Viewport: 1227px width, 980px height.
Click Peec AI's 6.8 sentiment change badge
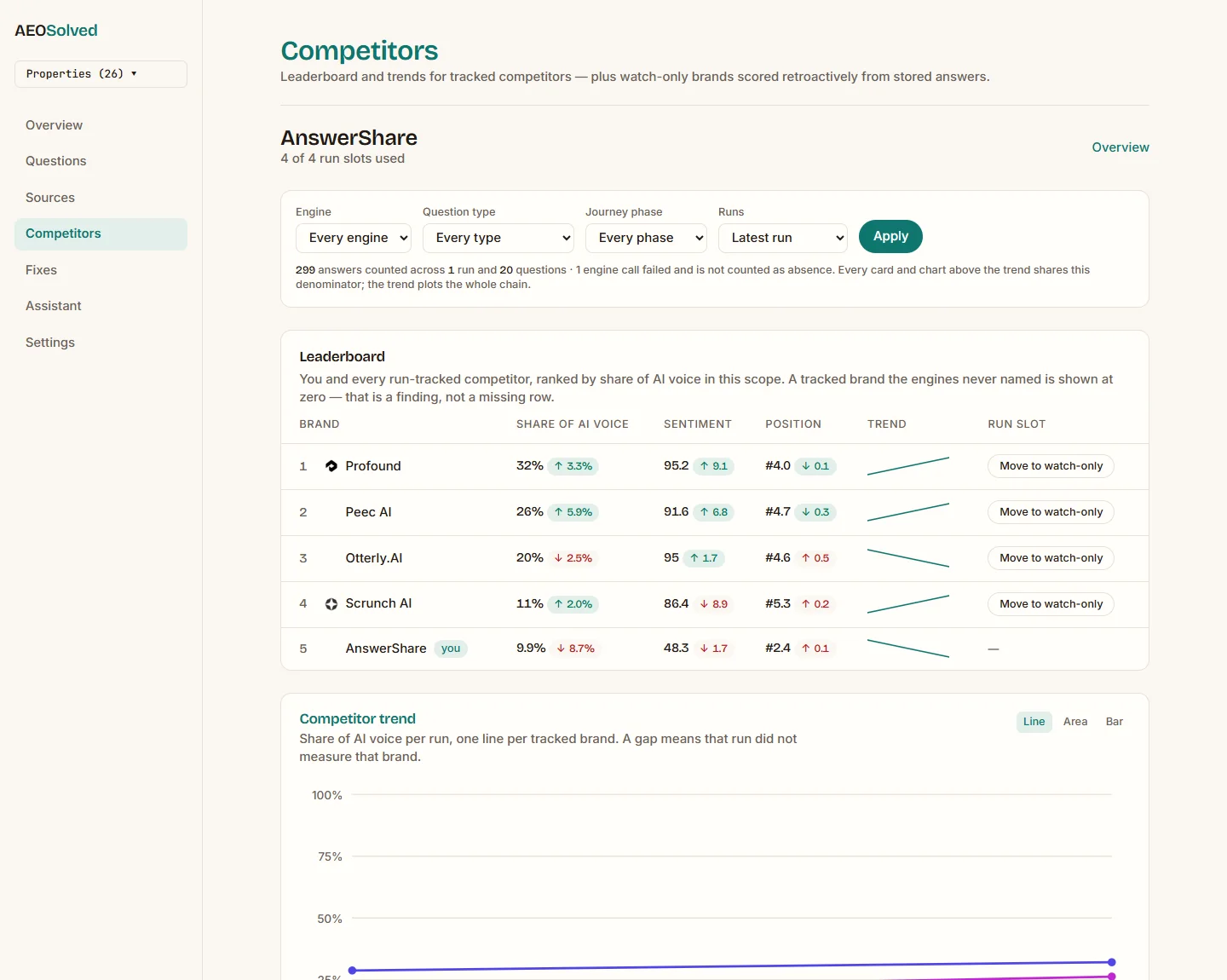(x=714, y=512)
